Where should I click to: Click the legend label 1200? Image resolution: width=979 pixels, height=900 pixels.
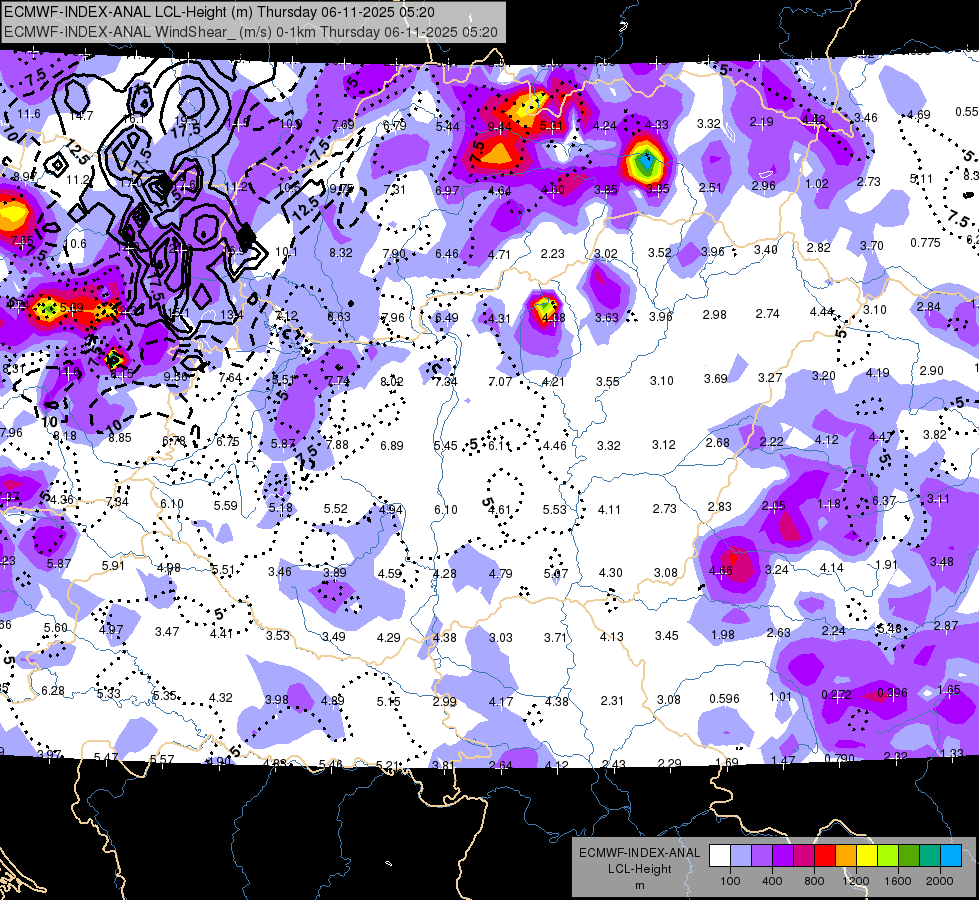pos(855,881)
